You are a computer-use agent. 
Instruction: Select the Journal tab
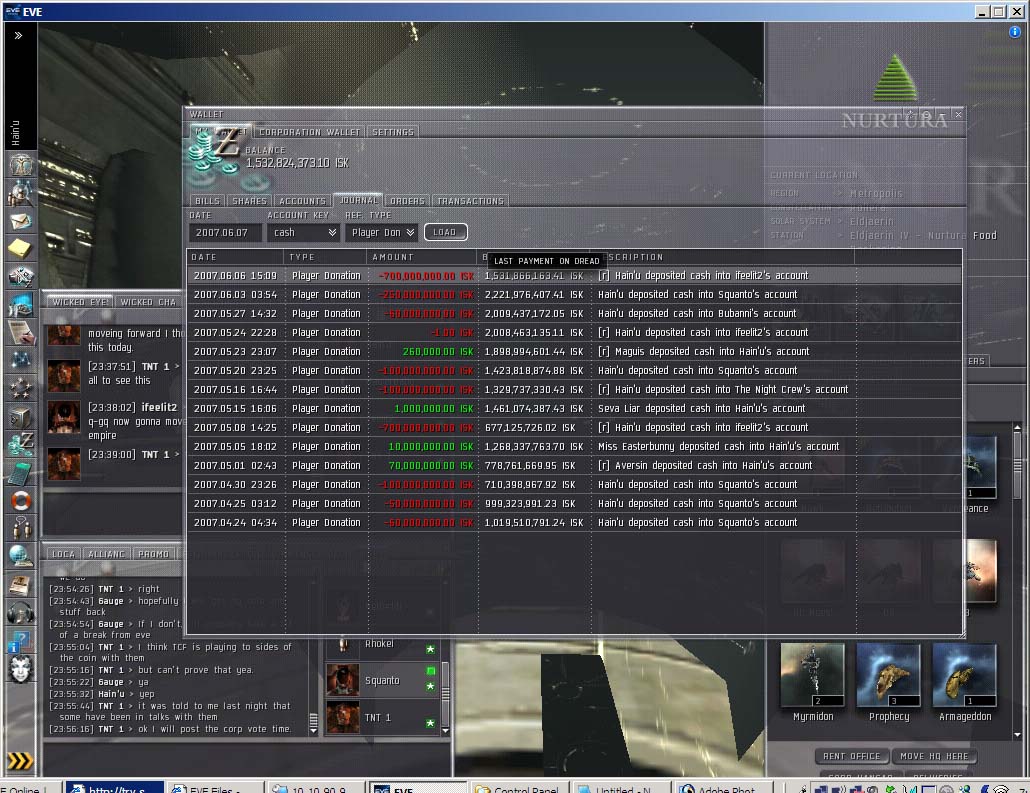(359, 200)
